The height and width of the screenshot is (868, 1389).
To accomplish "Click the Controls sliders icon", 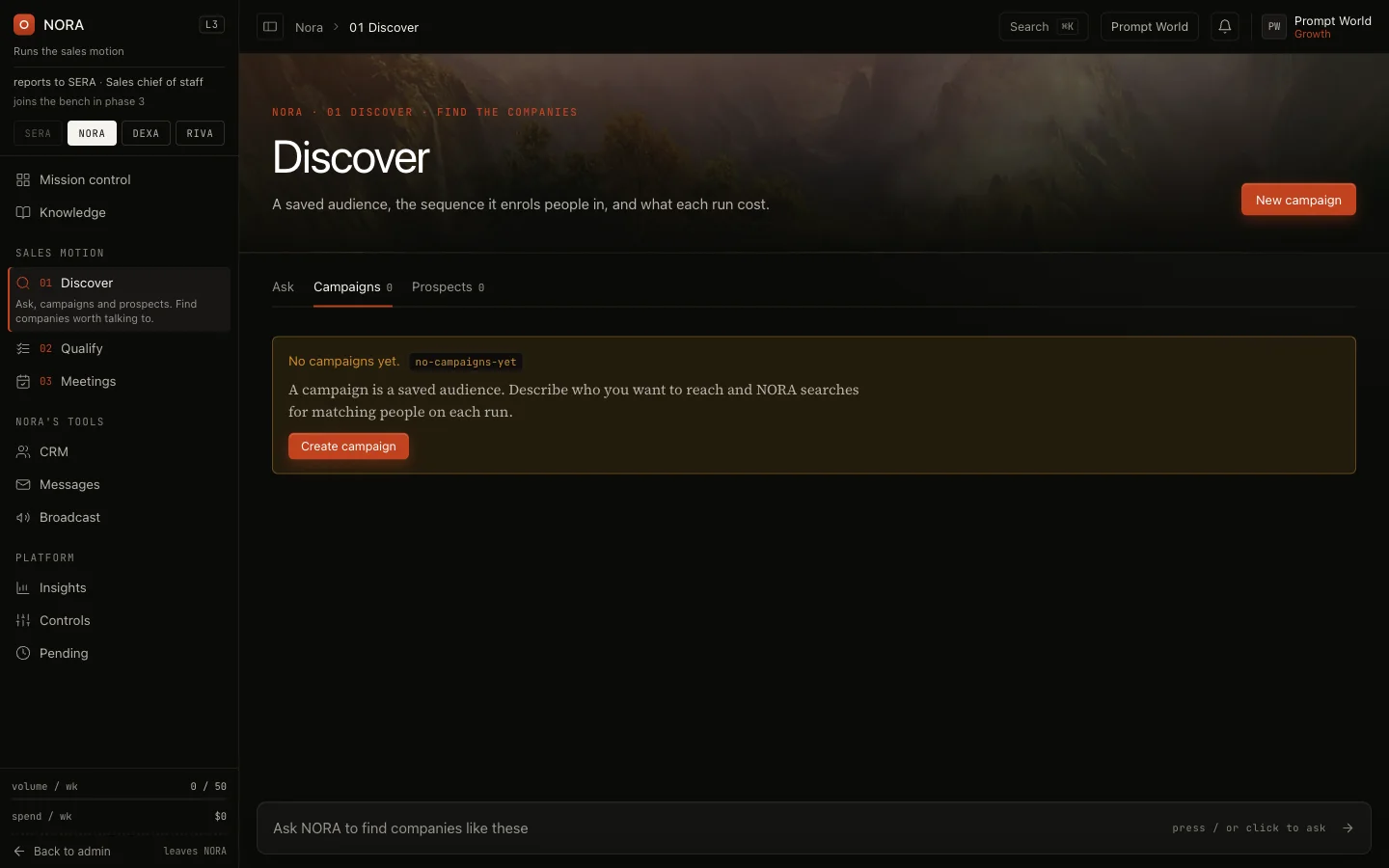I will pos(23,620).
